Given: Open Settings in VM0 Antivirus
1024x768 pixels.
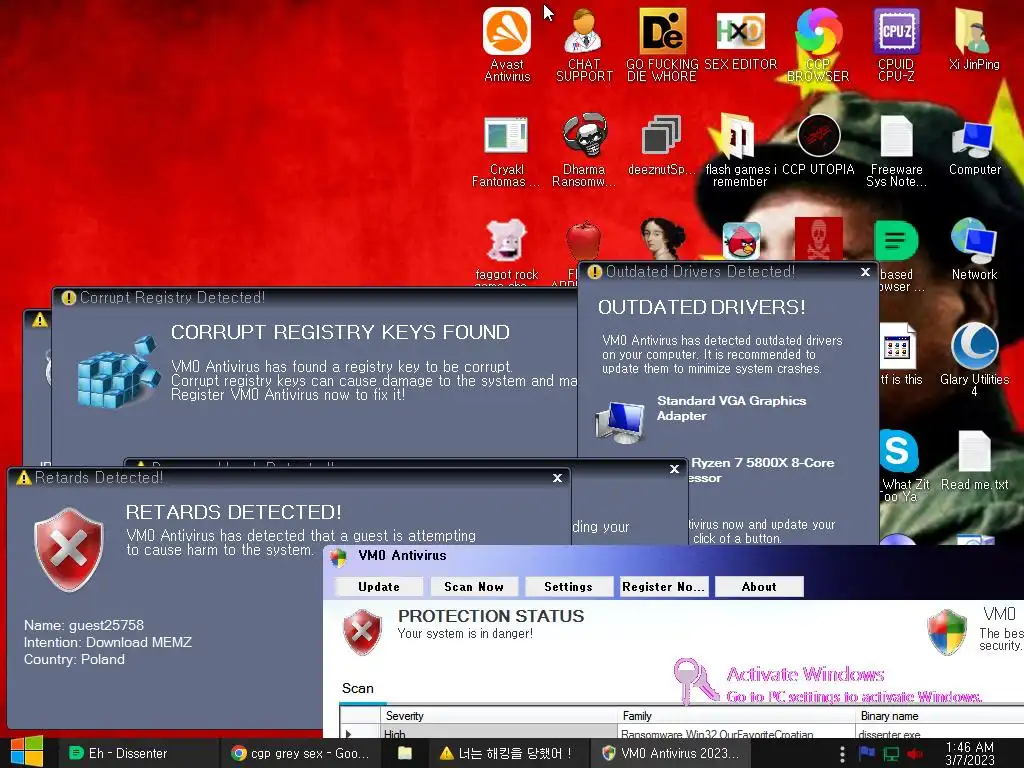Looking at the screenshot, I should coord(569,586).
